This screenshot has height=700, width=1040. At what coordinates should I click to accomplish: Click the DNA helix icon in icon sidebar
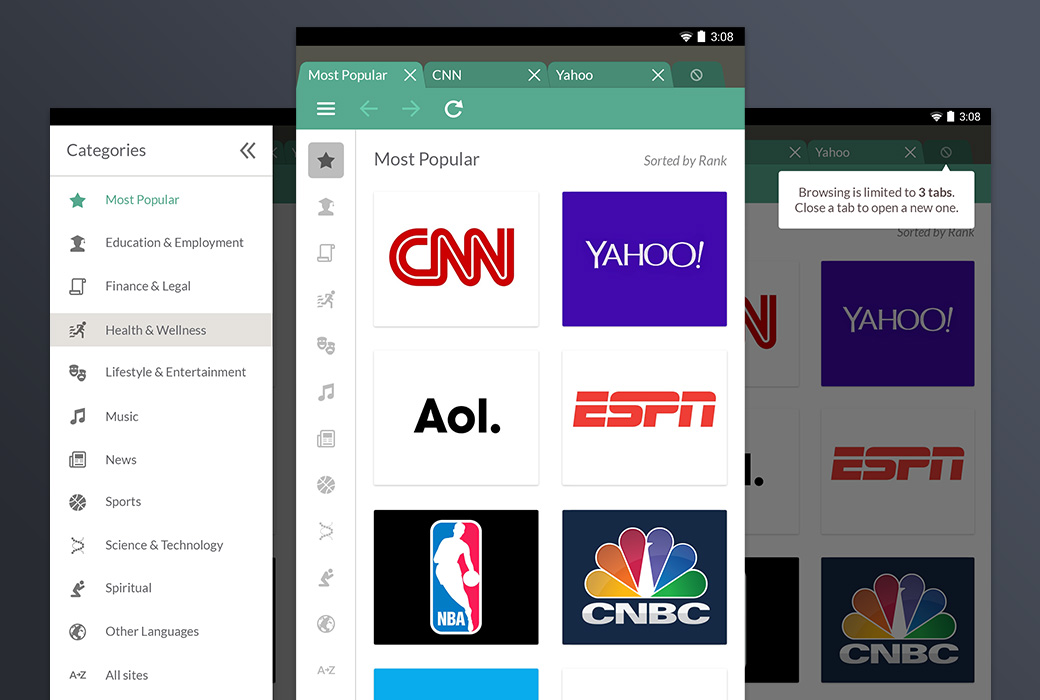tap(326, 531)
